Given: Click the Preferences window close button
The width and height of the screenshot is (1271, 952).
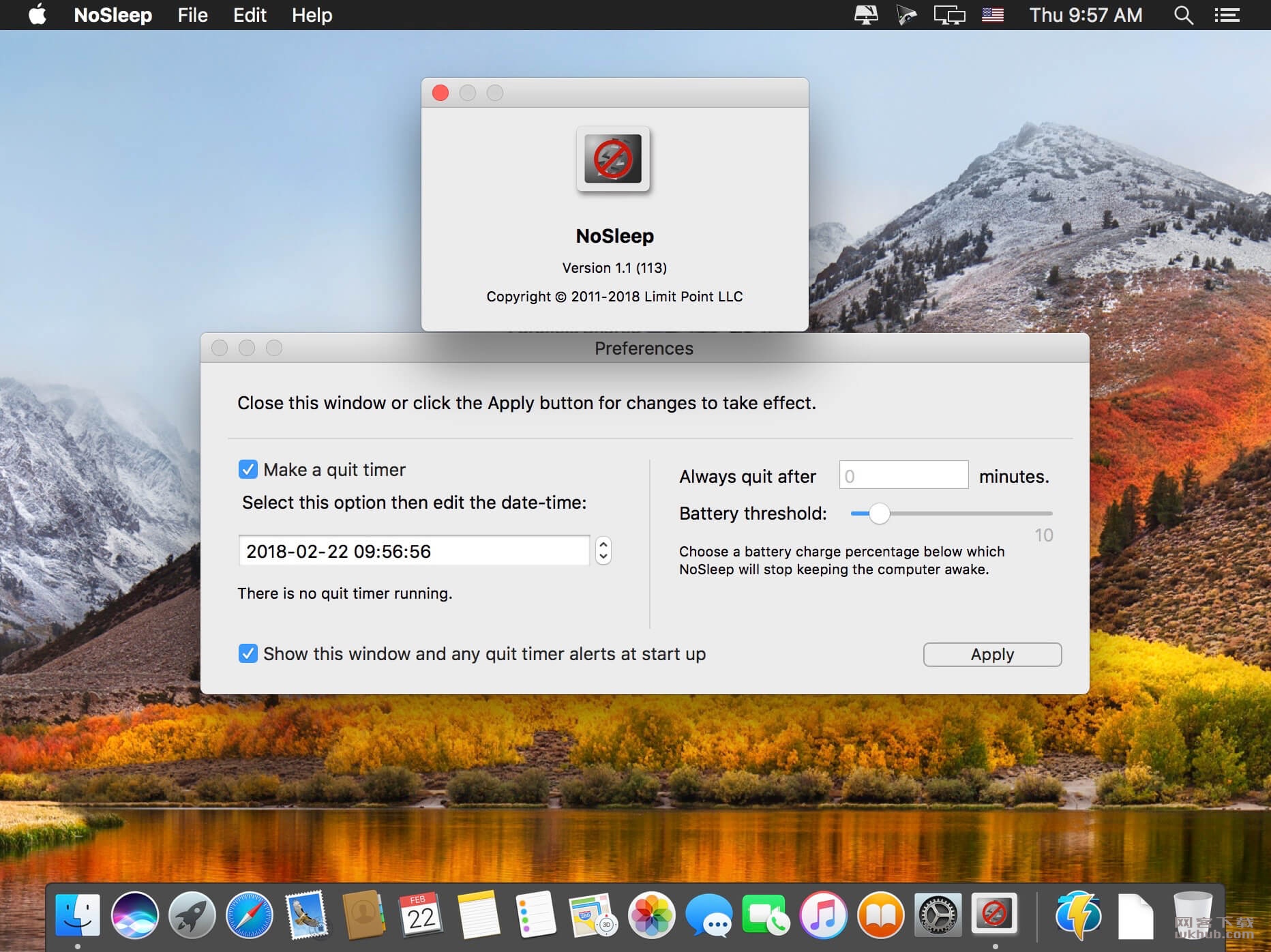Looking at the screenshot, I should [220, 348].
